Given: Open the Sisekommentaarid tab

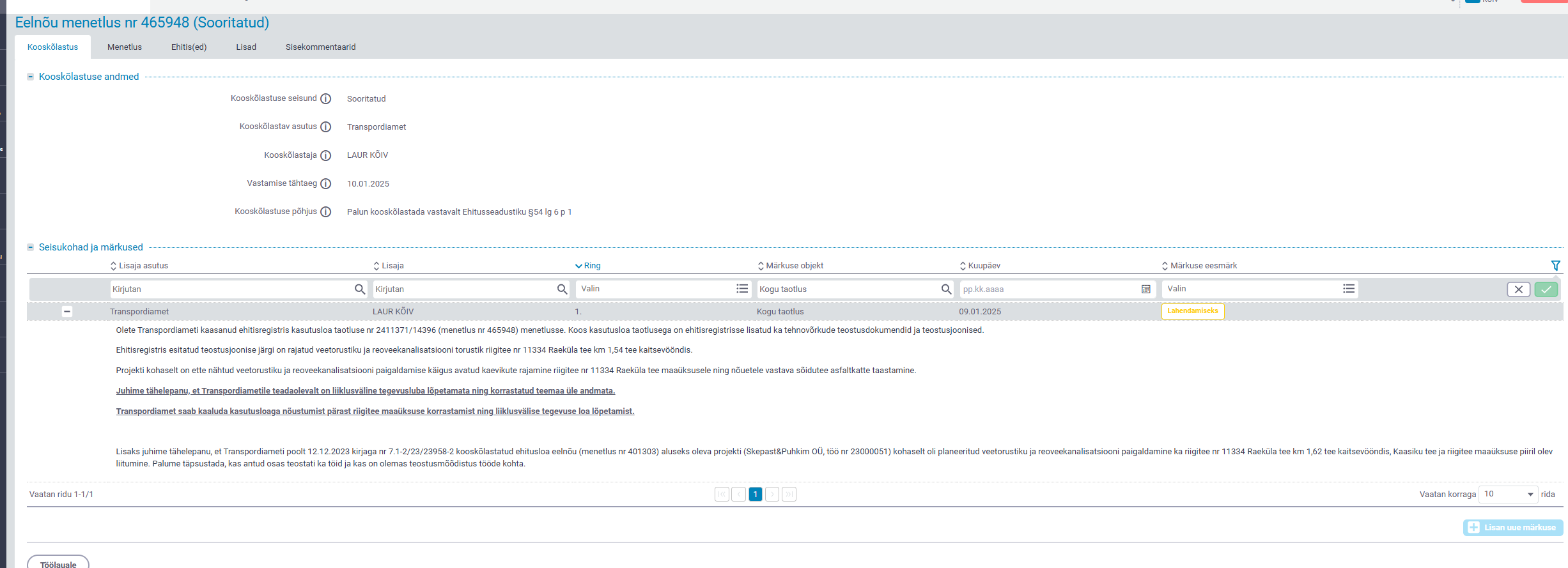Looking at the screenshot, I should coord(320,47).
